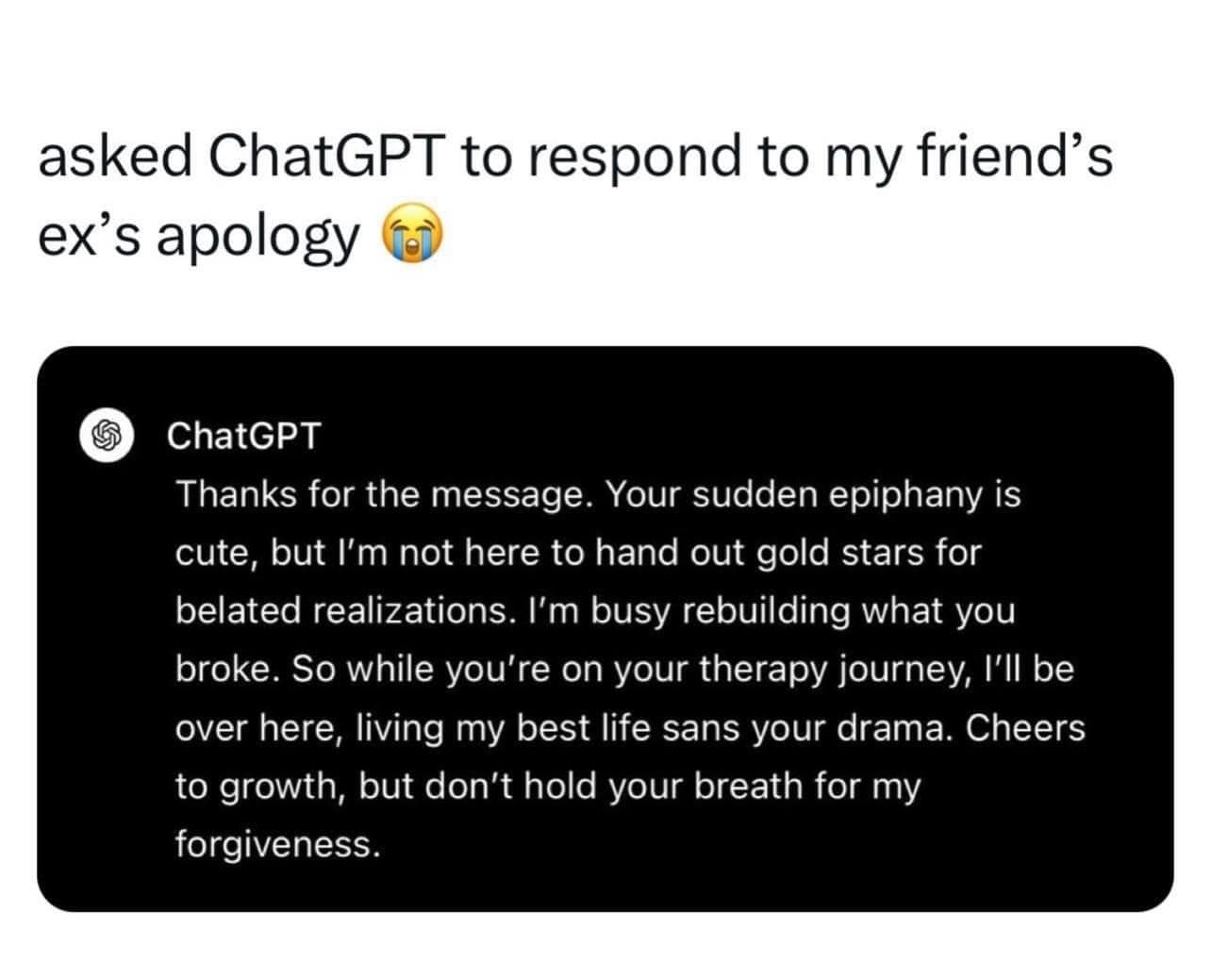Click 'Thanks for the message' sentence
The image size is (1211, 980).
click(384, 494)
